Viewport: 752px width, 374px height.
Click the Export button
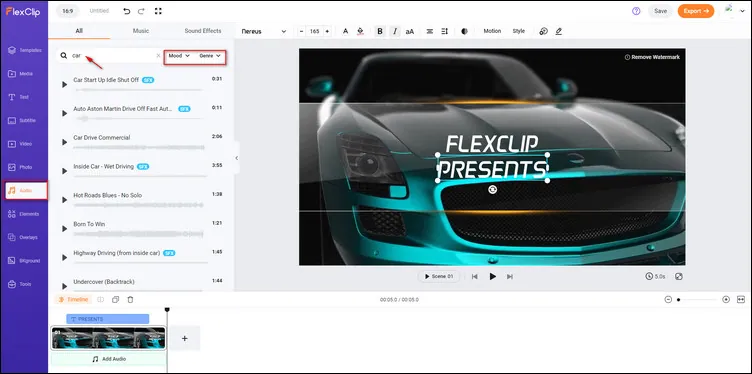(x=696, y=11)
